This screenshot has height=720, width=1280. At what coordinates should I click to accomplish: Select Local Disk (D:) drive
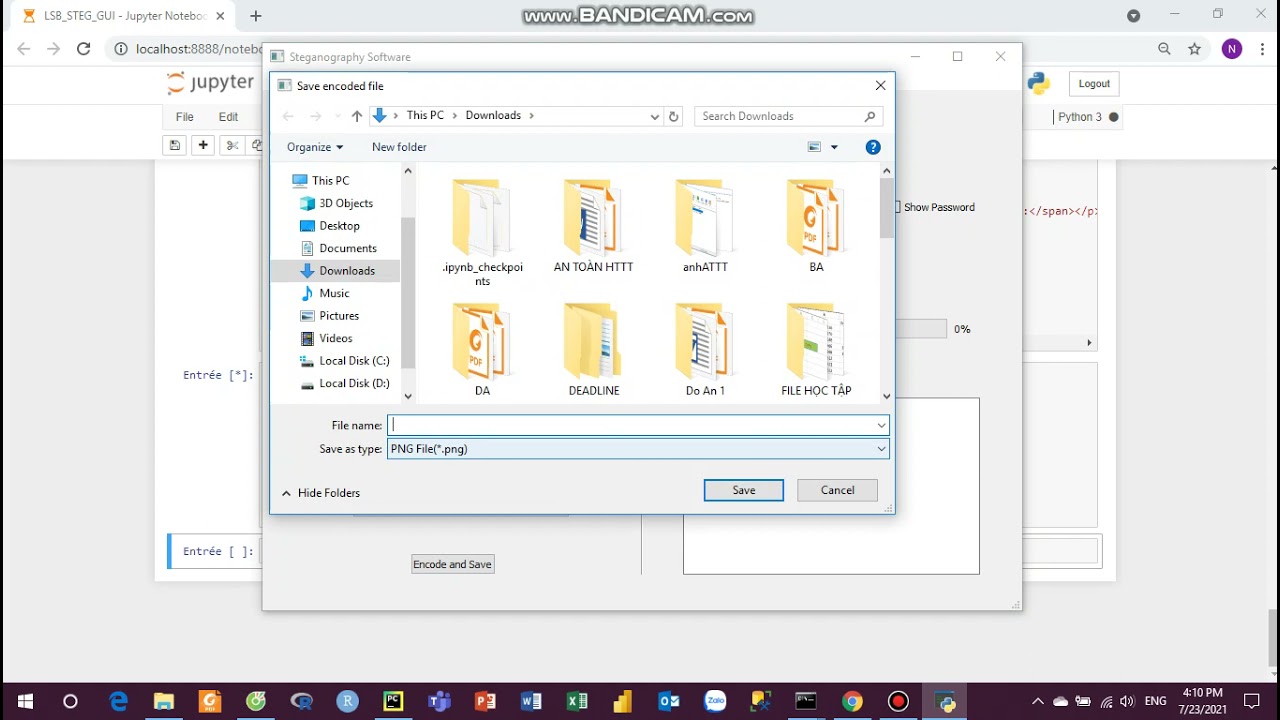pos(354,383)
